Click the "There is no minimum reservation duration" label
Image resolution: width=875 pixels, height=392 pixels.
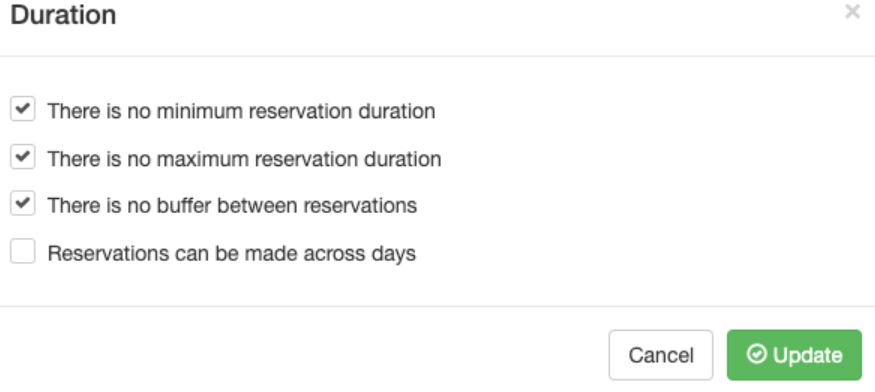pyautogui.click(x=241, y=111)
